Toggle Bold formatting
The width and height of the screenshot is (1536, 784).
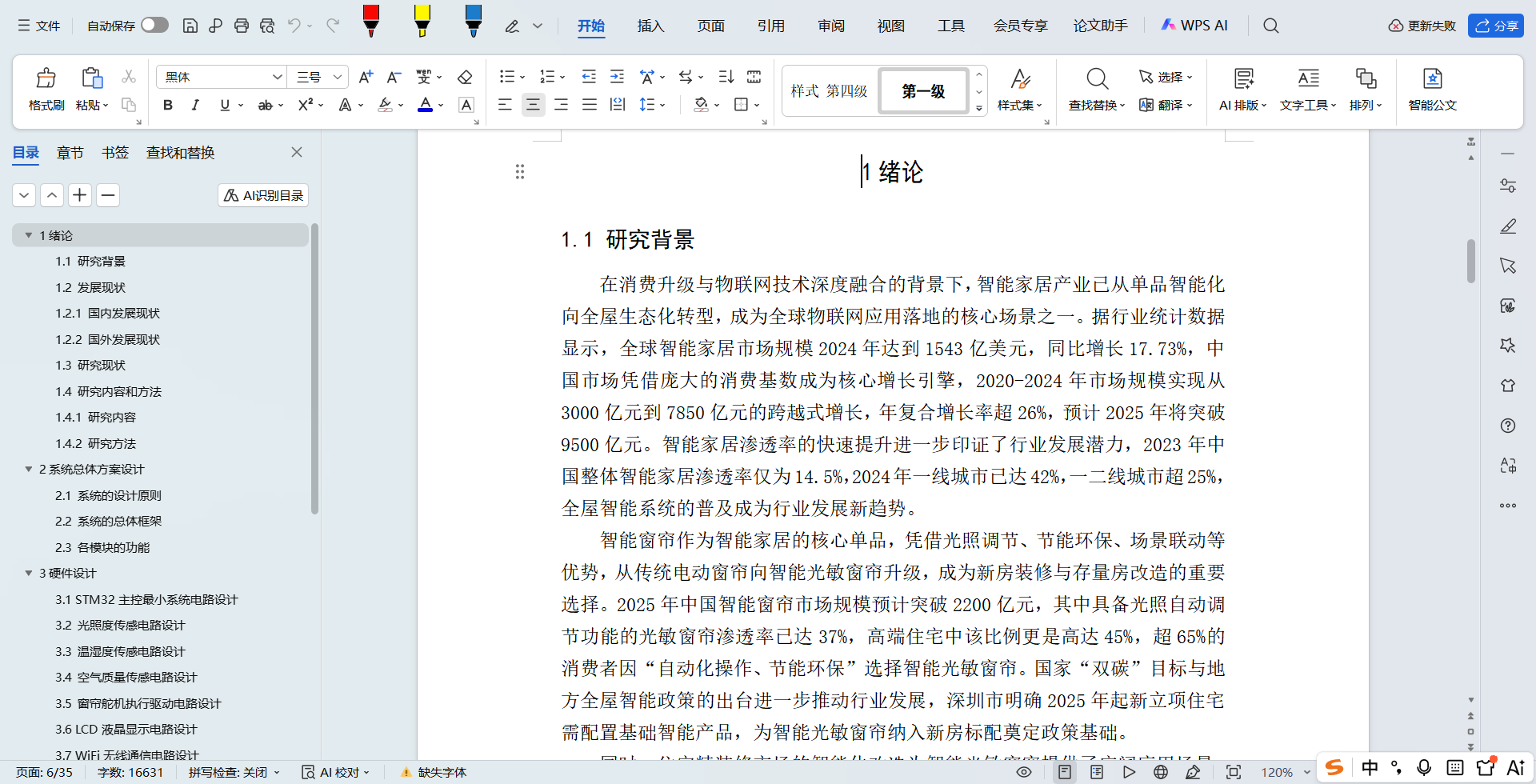(x=168, y=105)
